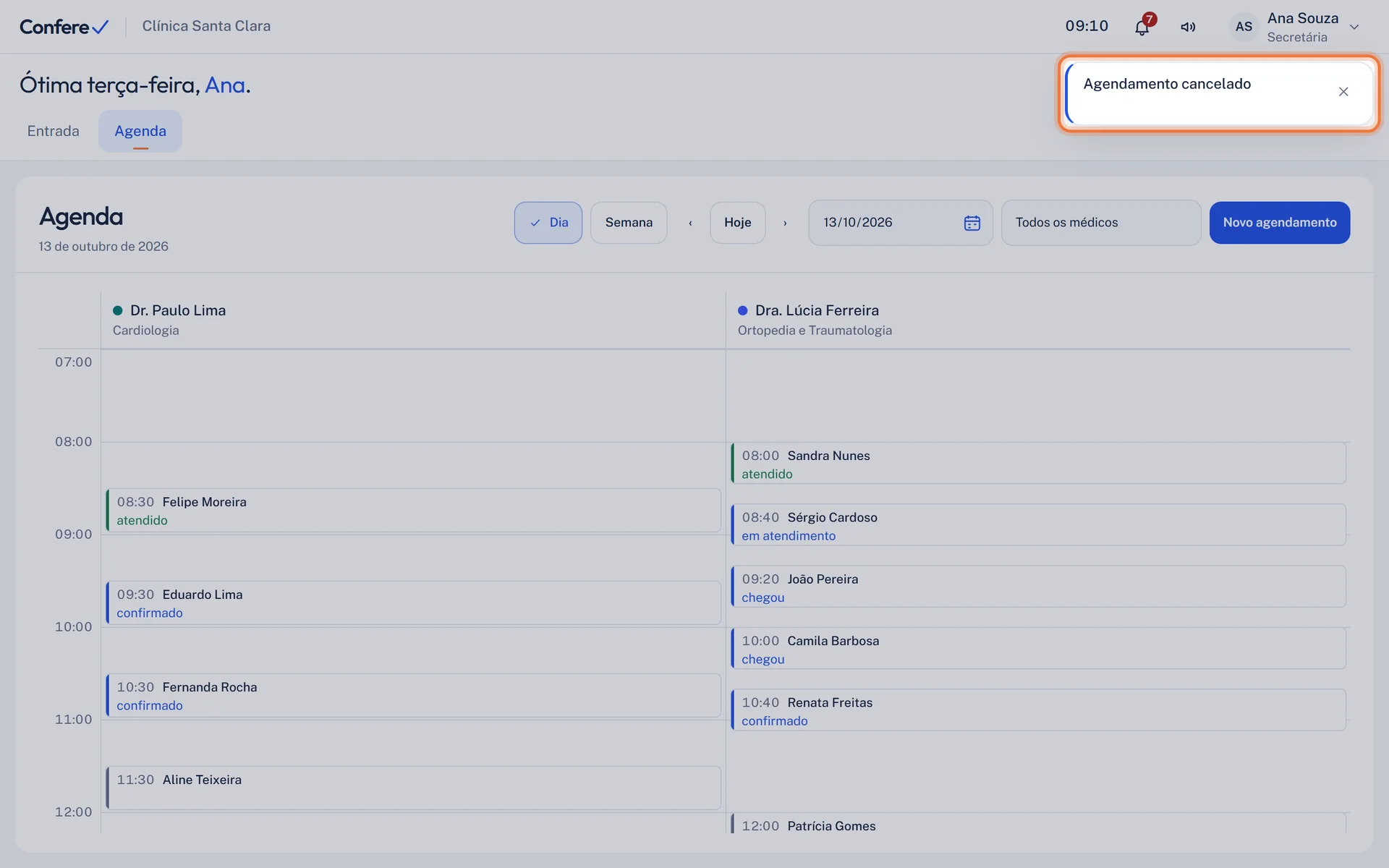Open Fernanda Rocha 10:30 appointment
The image size is (1389, 868).
coord(413,696)
